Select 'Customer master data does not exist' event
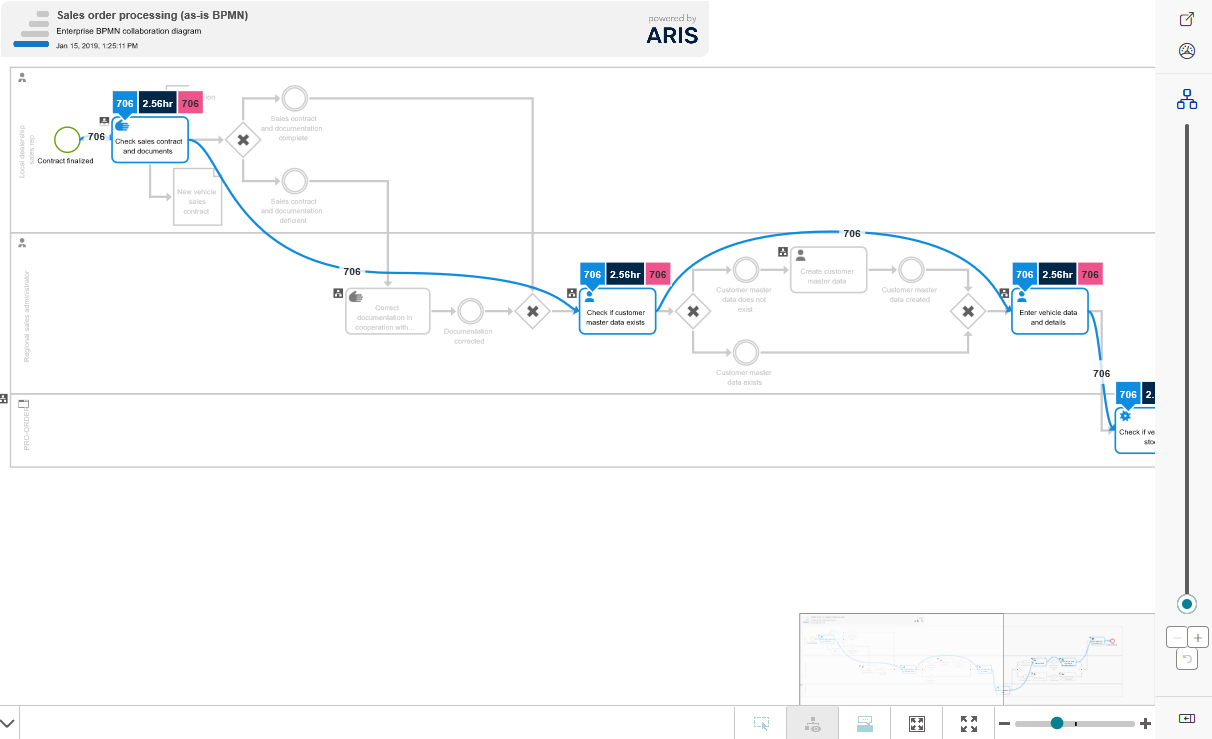Screen dimensions: 1212x739 click(x=744, y=269)
